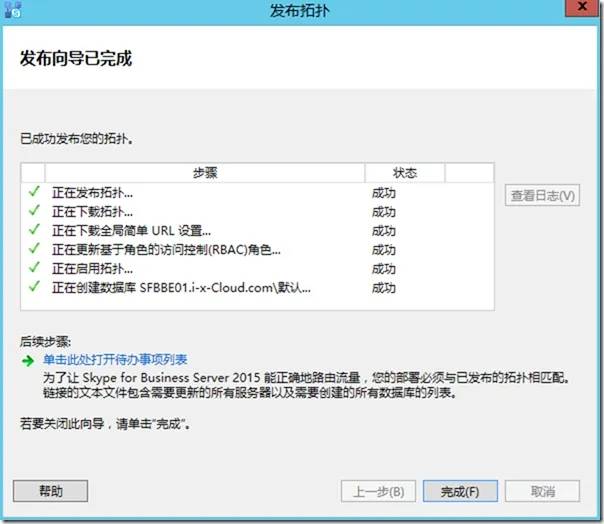Select the 正在下载全局简单 URL 设置... row
This screenshot has height=524, width=604.
pos(257,230)
